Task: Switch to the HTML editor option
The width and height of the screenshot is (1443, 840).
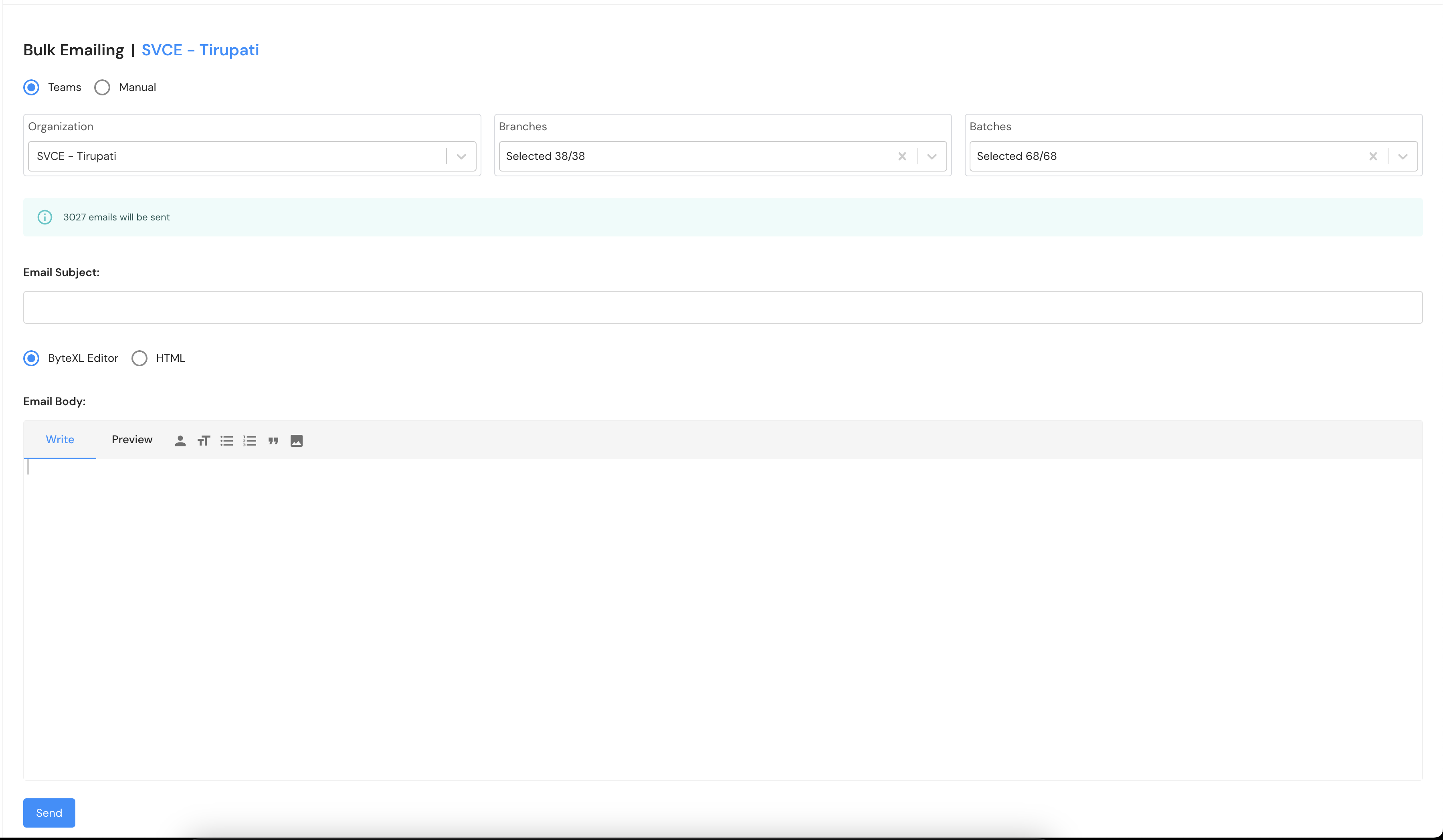Action: point(140,358)
